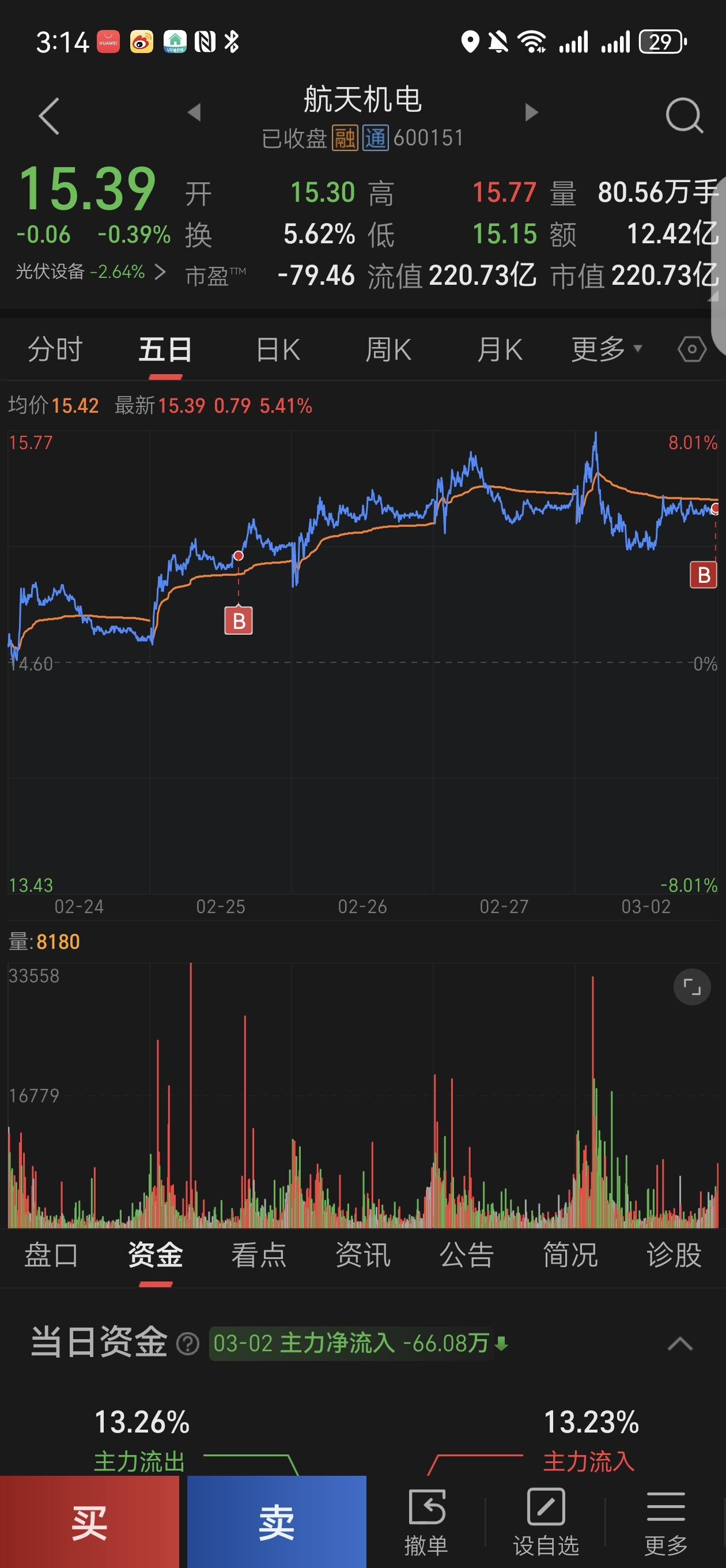
Task: Tap the 设自选 edit watchlist icon
Action: [x=546, y=1520]
